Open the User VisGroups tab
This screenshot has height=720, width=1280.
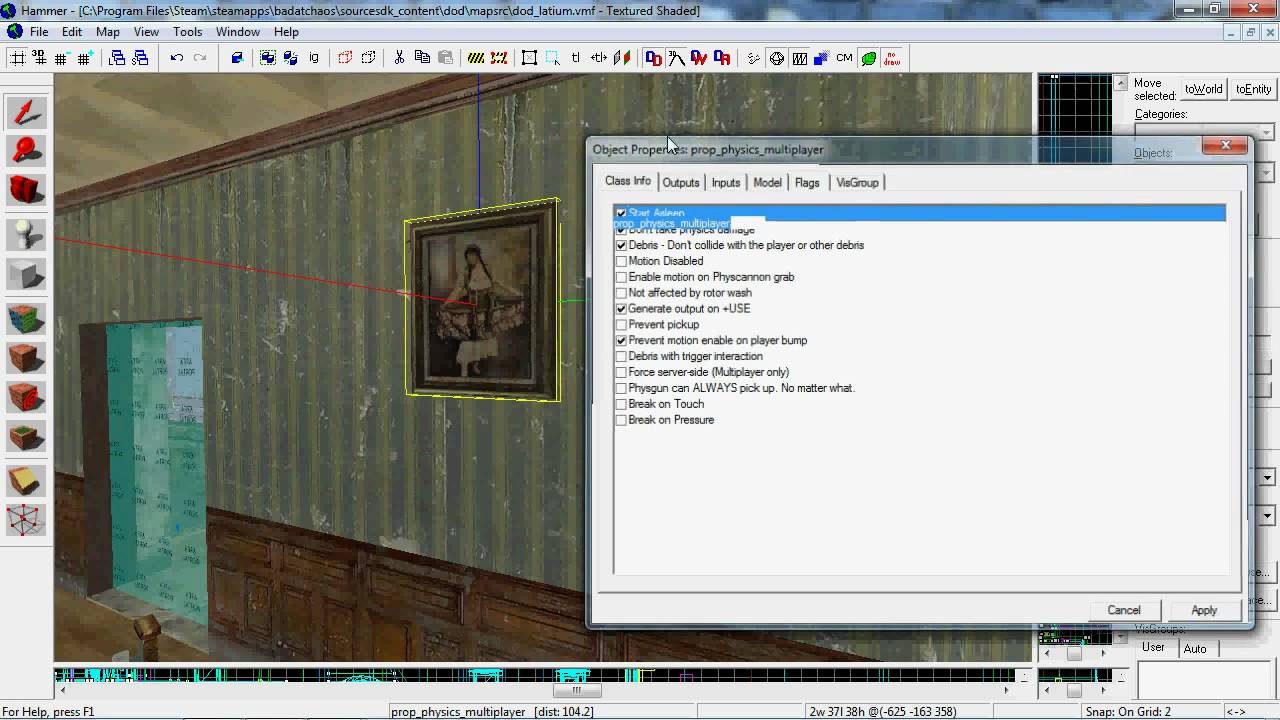tap(1153, 647)
